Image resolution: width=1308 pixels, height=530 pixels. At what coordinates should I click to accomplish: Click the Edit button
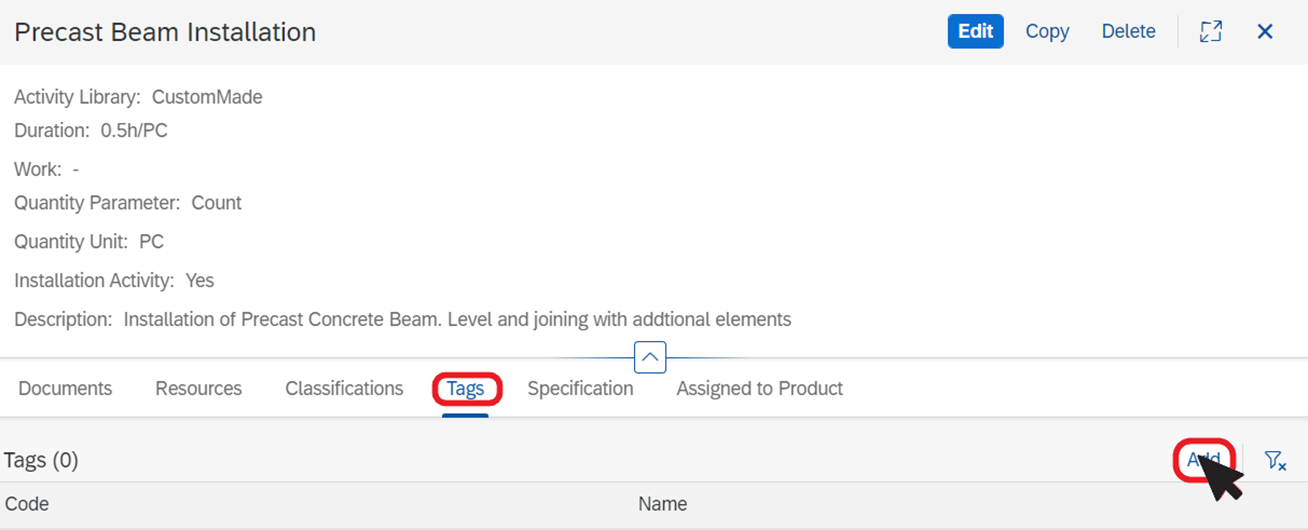coord(975,31)
